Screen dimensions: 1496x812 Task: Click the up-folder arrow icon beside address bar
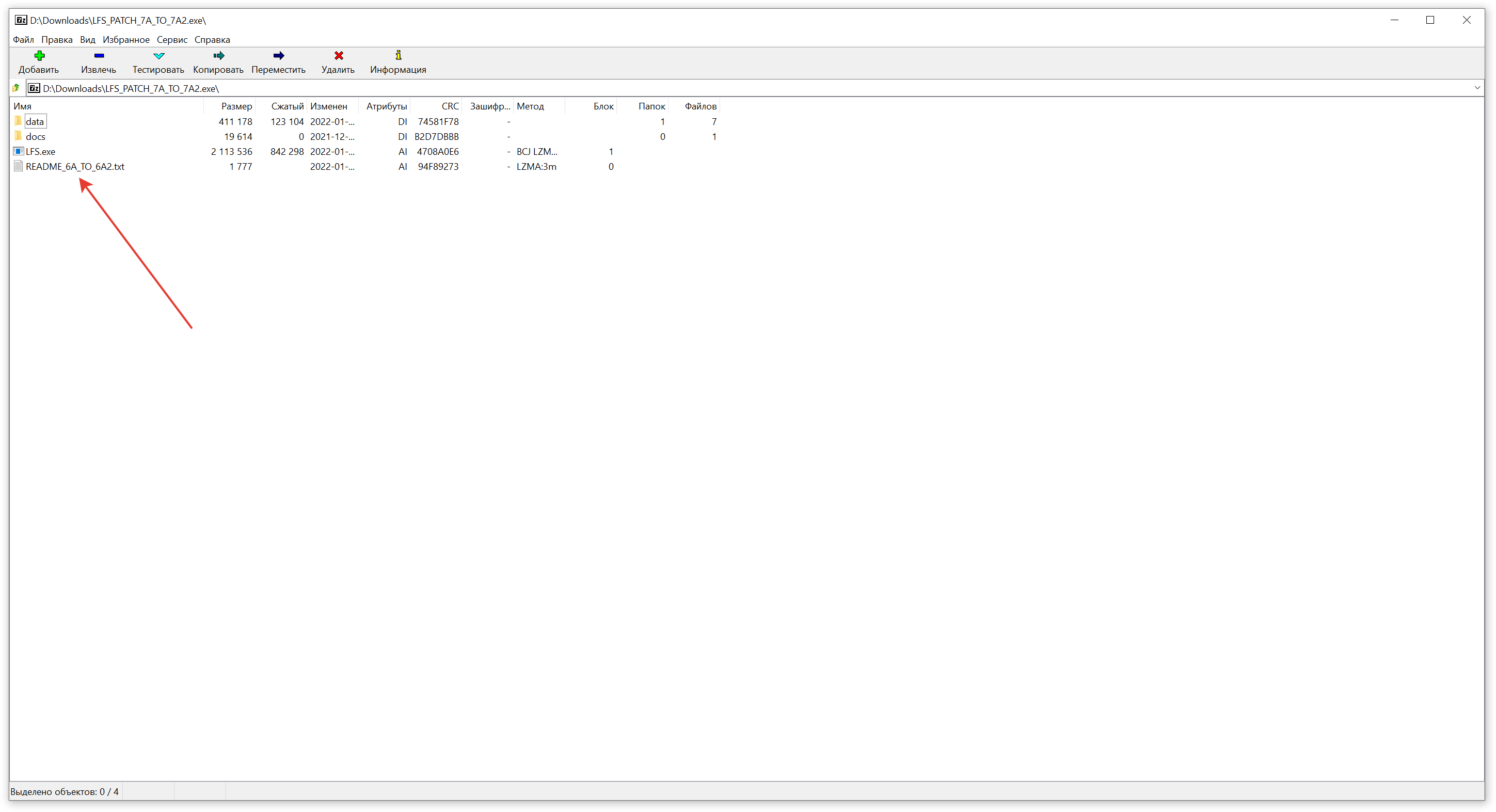[x=17, y=88]
